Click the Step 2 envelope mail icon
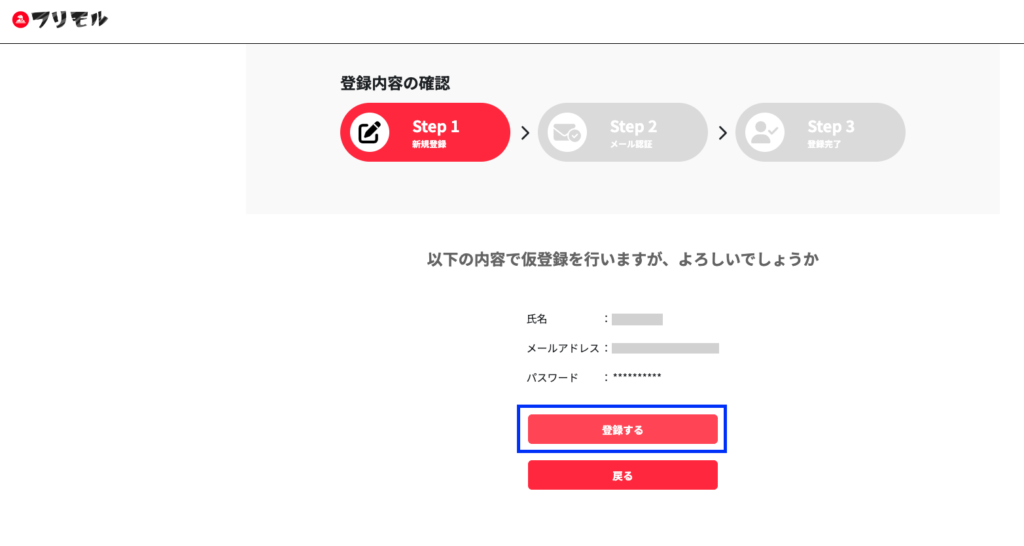 [x=567, y=133]
